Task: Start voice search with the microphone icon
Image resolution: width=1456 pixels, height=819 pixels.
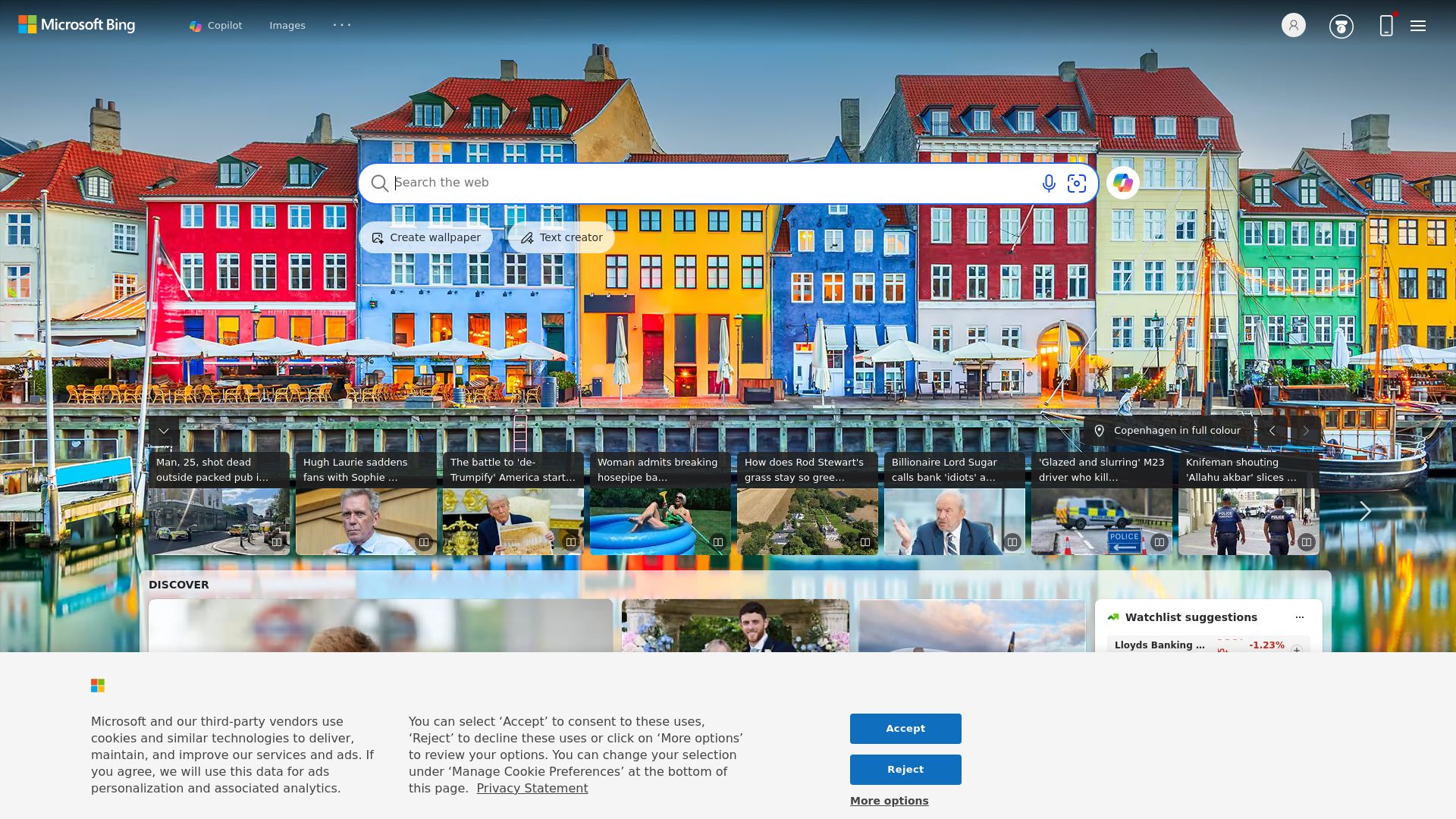Action: [x=1049, y=184]
